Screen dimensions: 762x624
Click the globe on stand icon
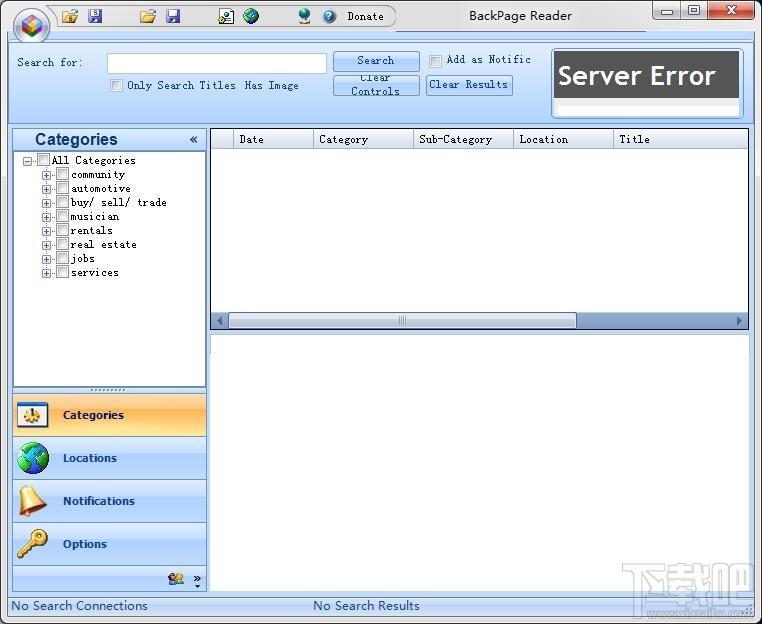tap(304, 16)
